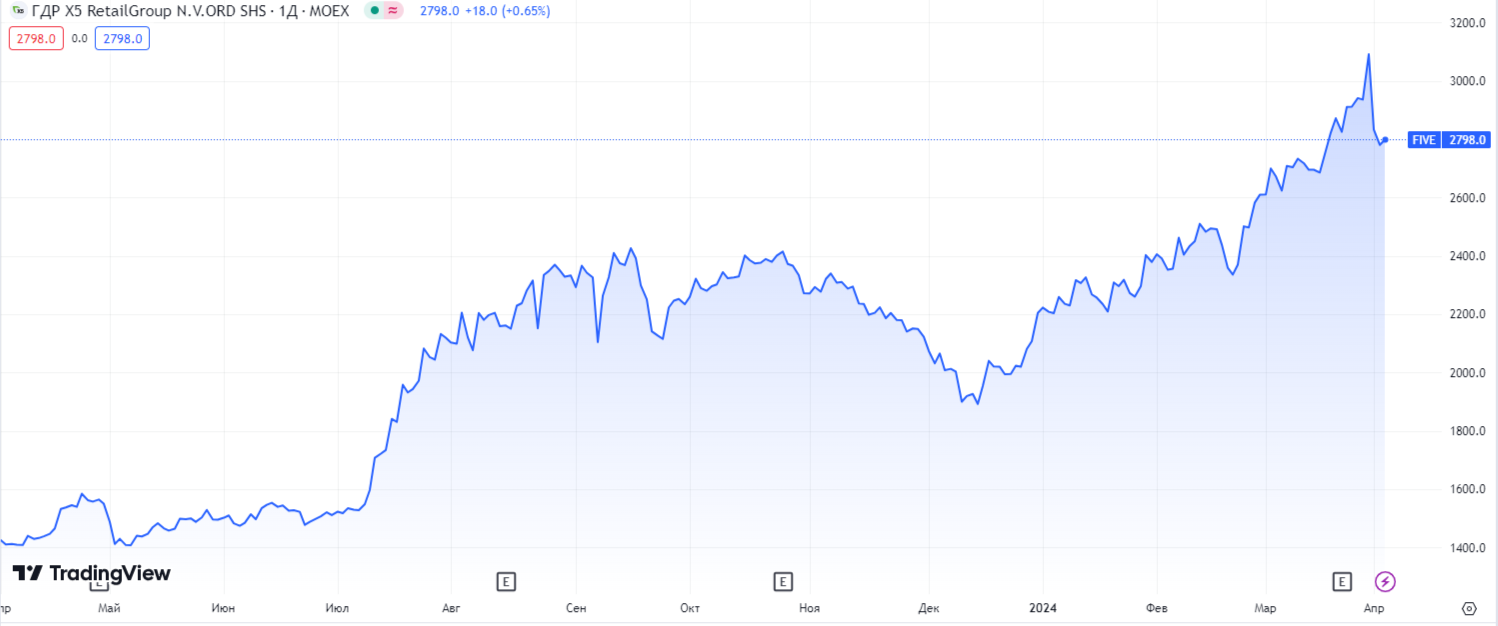This screenshot has height=626, width=1498.
Task: Click the last price dot on chart line
Action: point(1385,140)
